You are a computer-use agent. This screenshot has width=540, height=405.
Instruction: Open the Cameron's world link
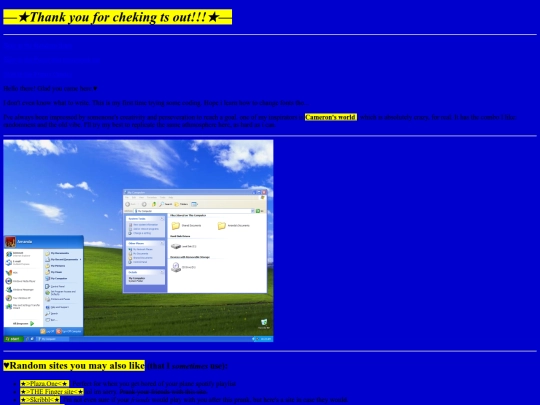331,117
